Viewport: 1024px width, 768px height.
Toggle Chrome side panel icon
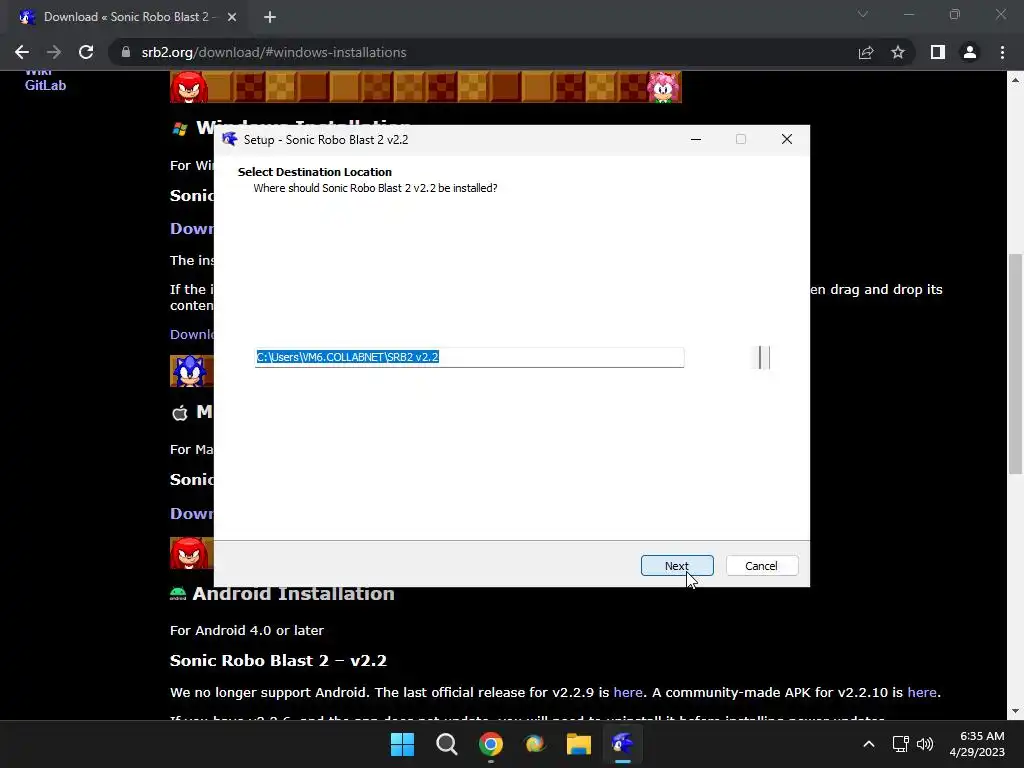click(x=938, y=52)
